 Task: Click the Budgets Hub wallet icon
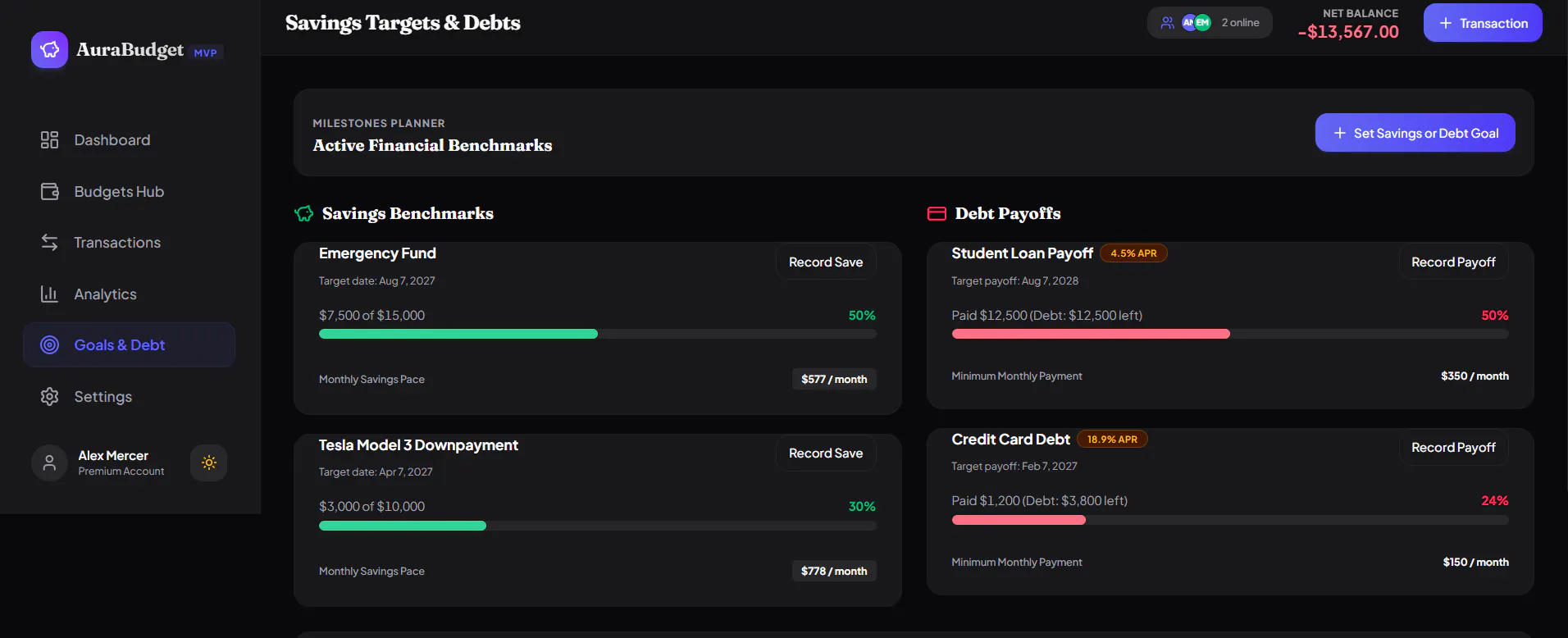49,192
